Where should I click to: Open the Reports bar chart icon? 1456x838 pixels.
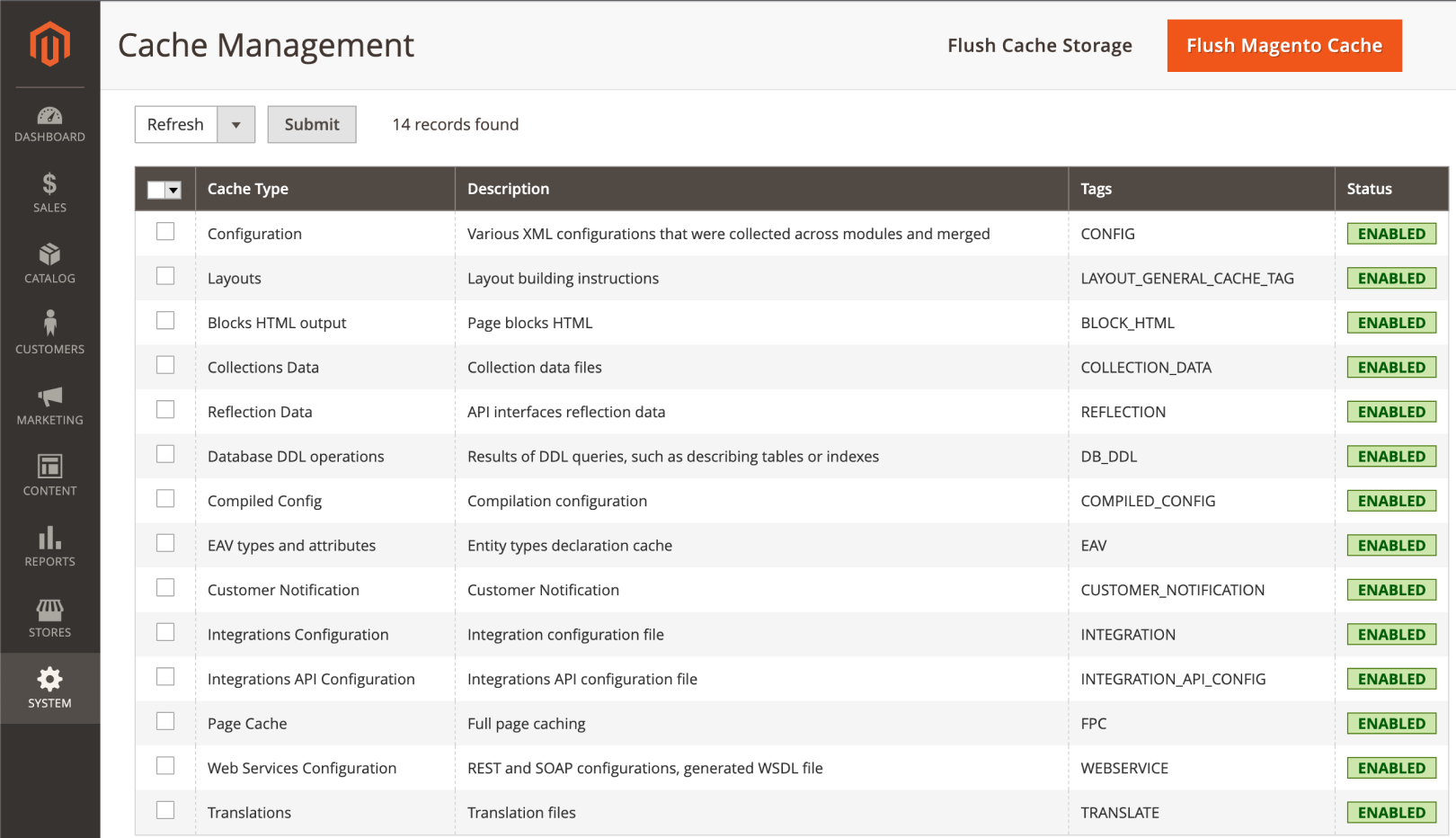(49, 538)
